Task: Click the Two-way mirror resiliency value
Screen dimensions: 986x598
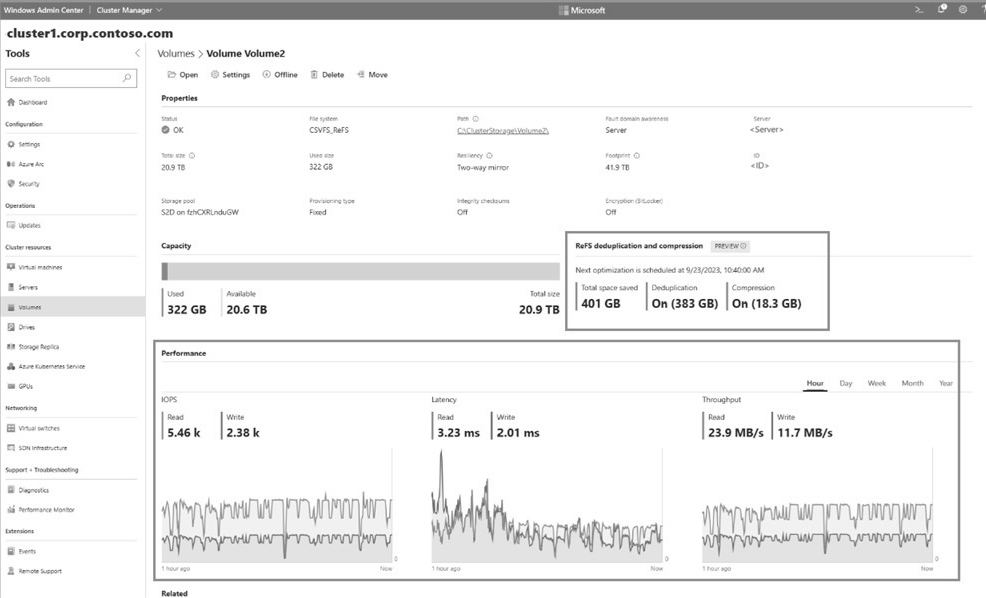Action: pyautogui.click(x=483, y=167)
